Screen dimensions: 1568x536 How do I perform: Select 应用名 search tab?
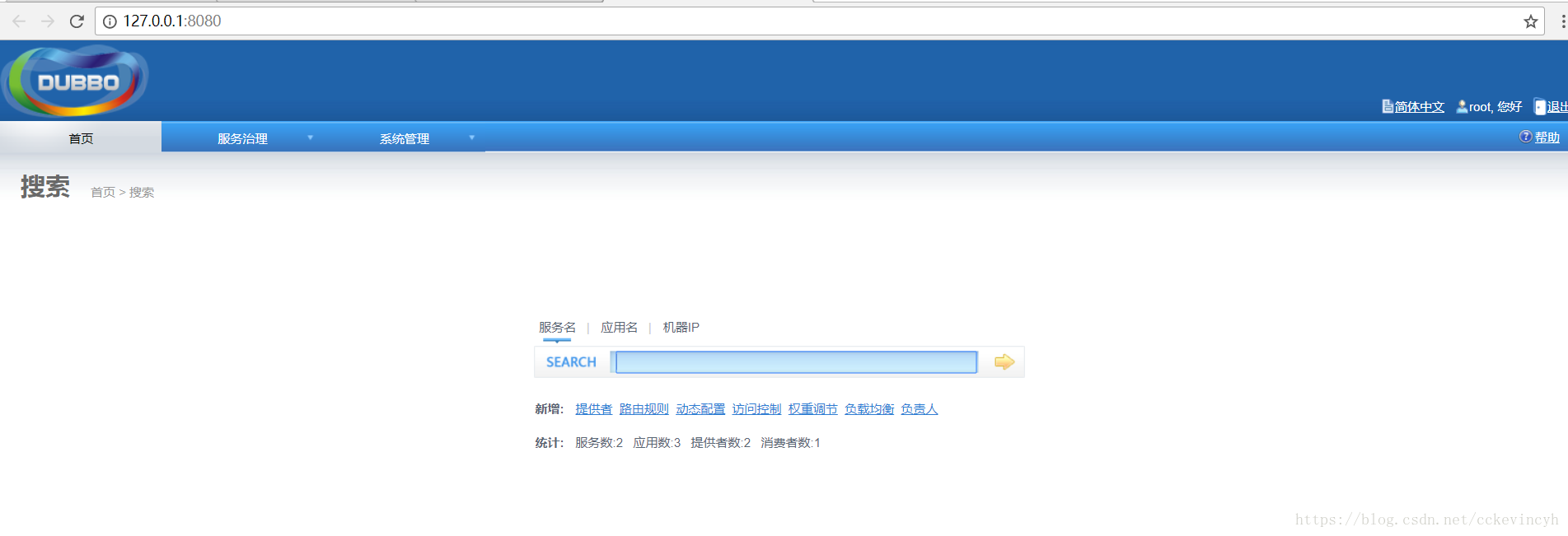coord(619,328)
